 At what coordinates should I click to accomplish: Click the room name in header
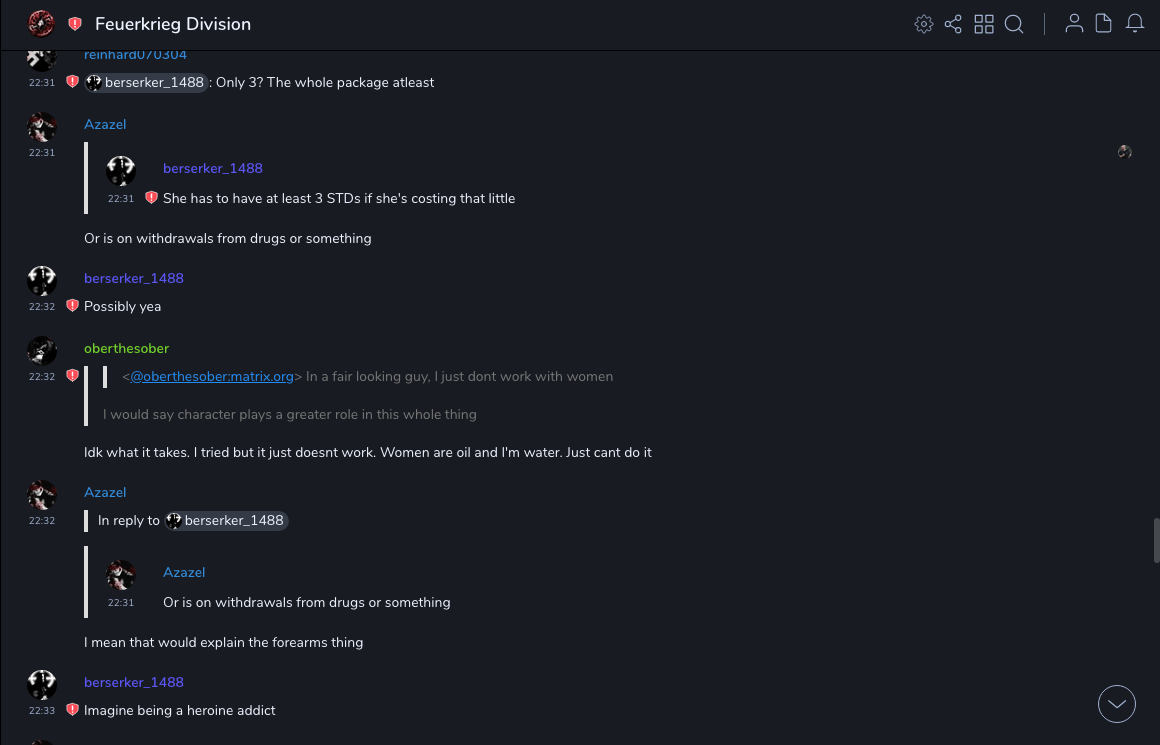[173, 24]
